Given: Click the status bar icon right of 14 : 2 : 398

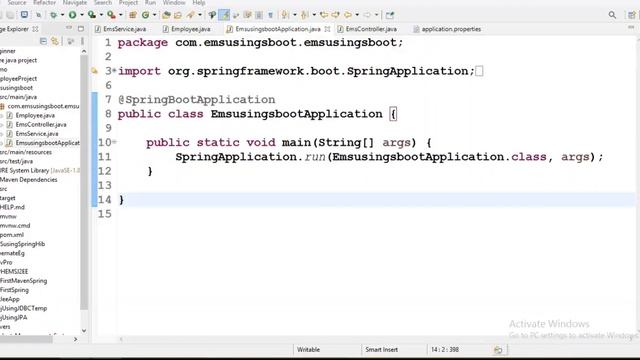Looking at the screenshot, I should (498, 350).
